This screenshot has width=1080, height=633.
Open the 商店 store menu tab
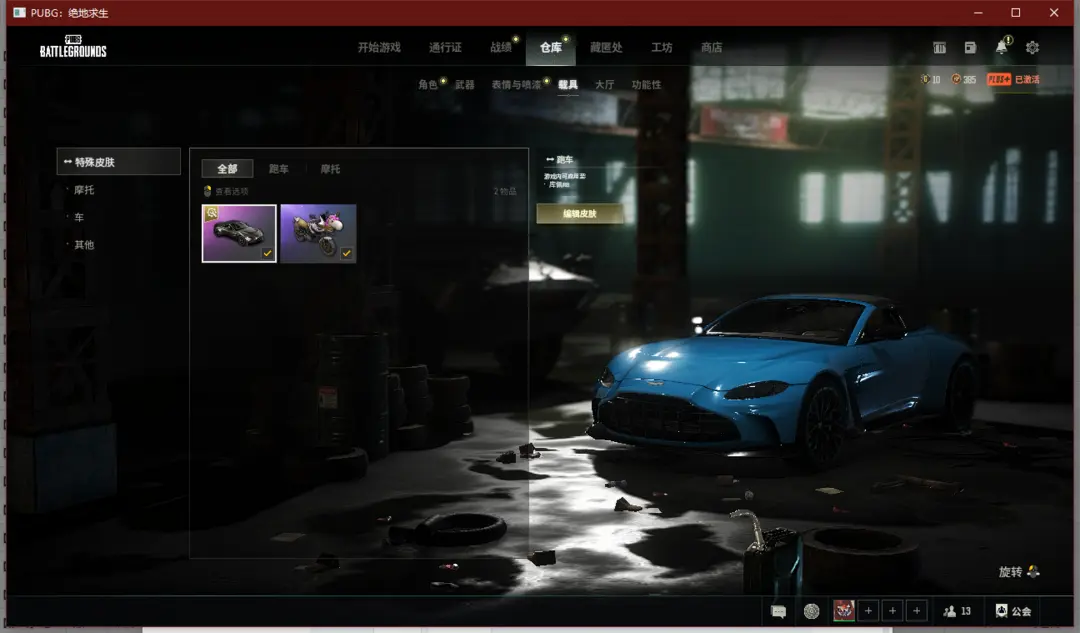tap(712, 48)
